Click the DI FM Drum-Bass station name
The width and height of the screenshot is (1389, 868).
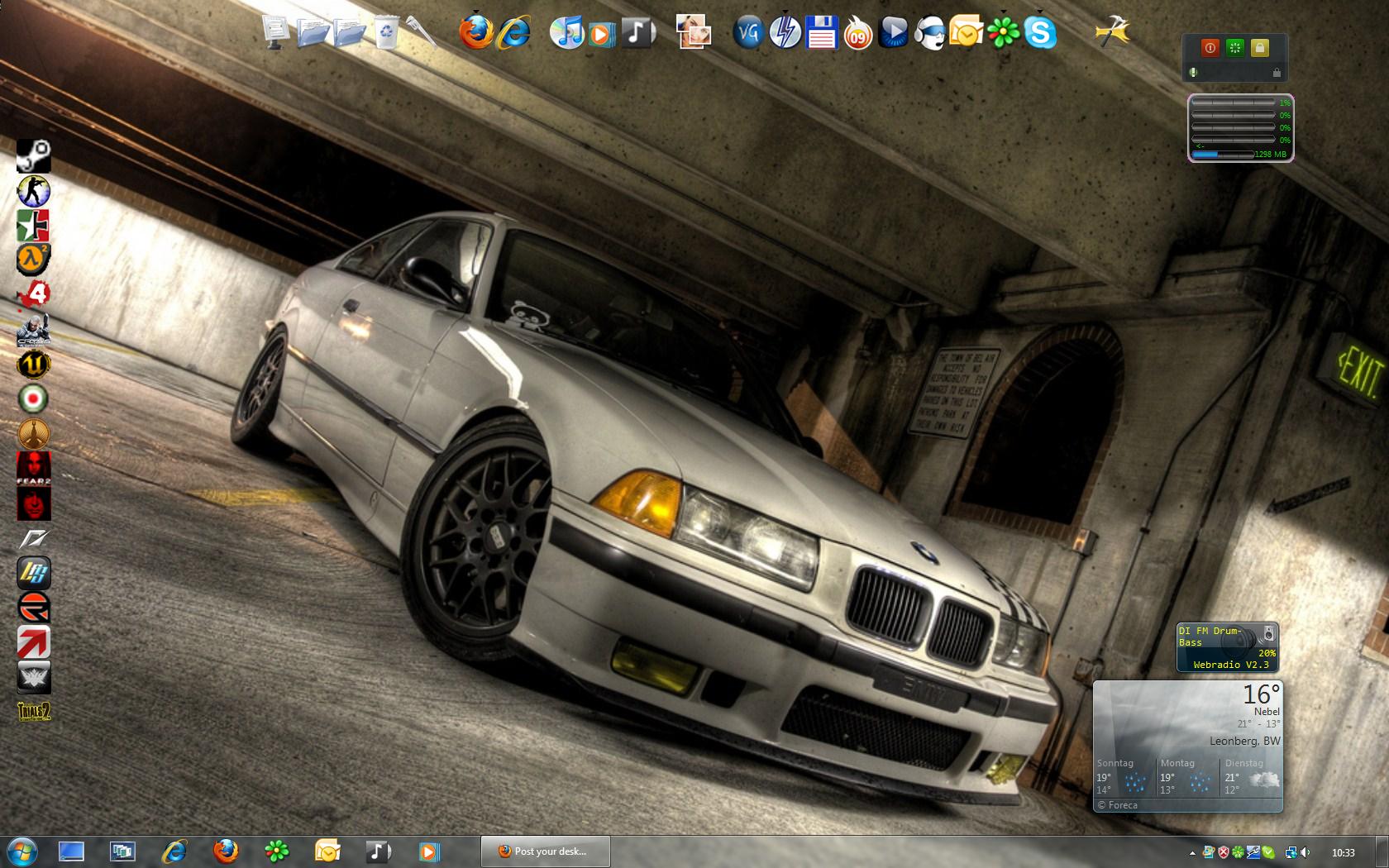1210,637
